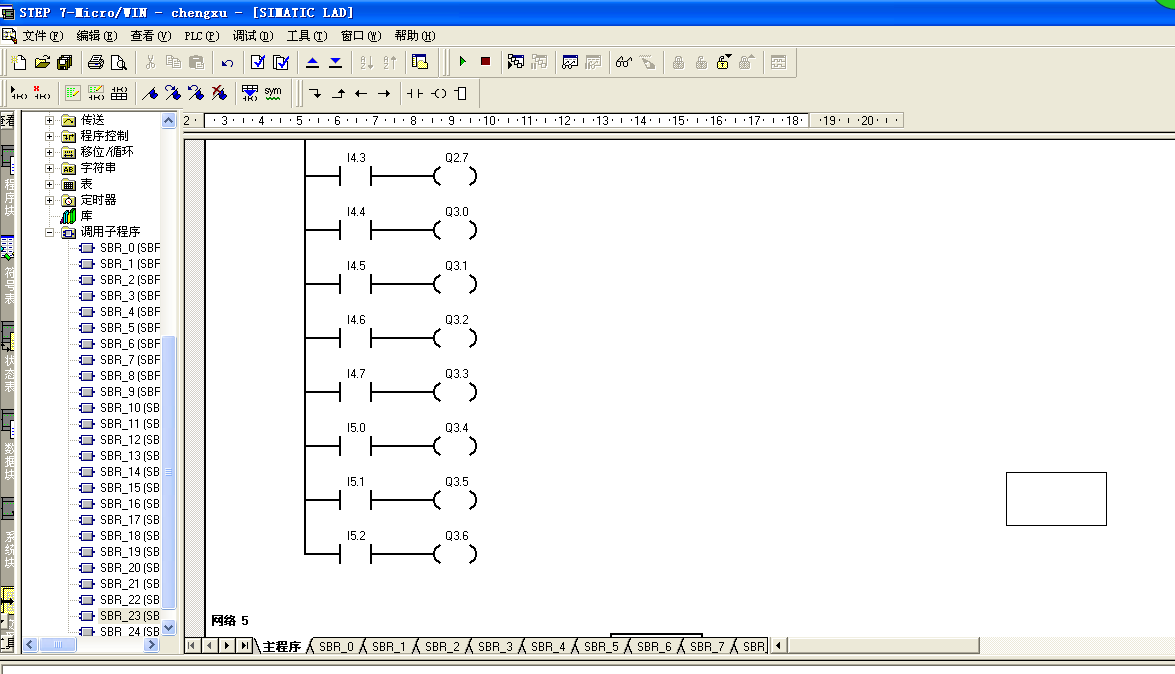Screen dimensions: 1175x674
Task: Open the 编辑 menu
Action: (x=97, y=36)
